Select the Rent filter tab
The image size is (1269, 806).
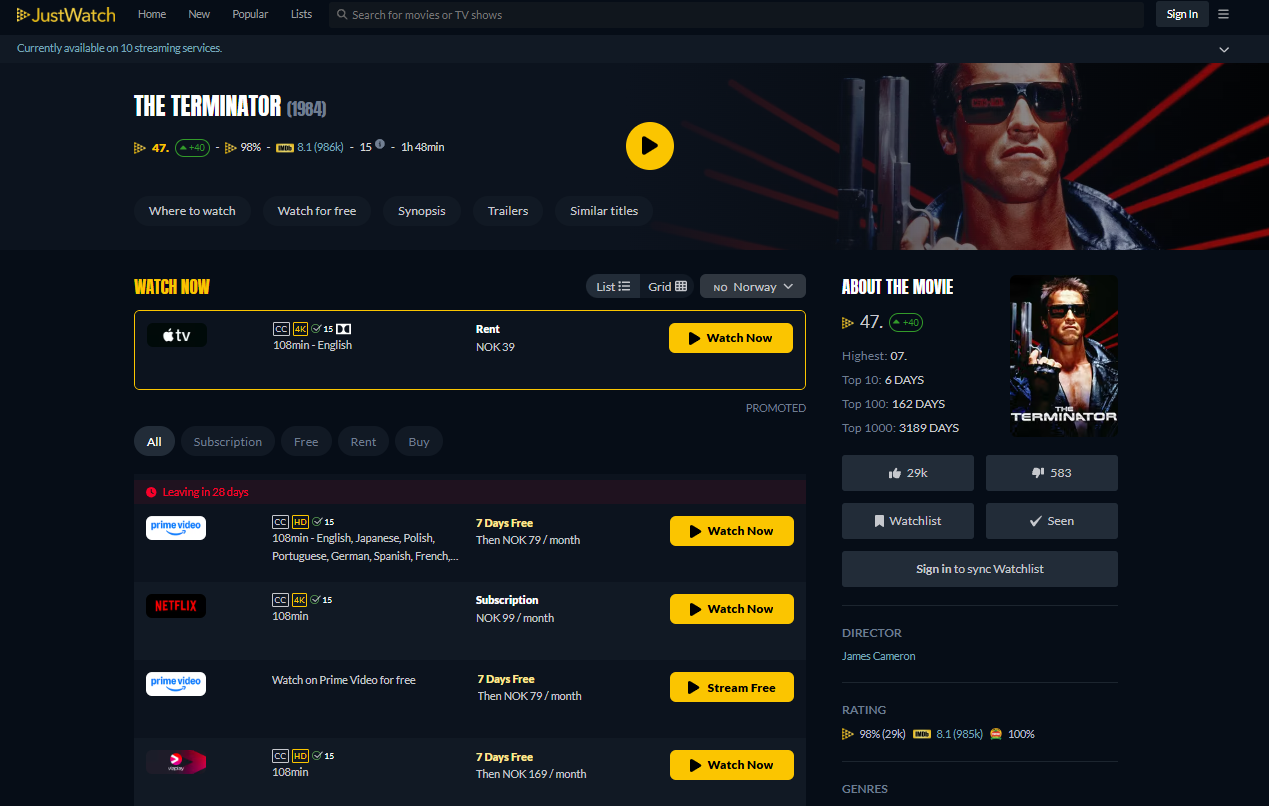pyautogui.click(x=363, y=441)
